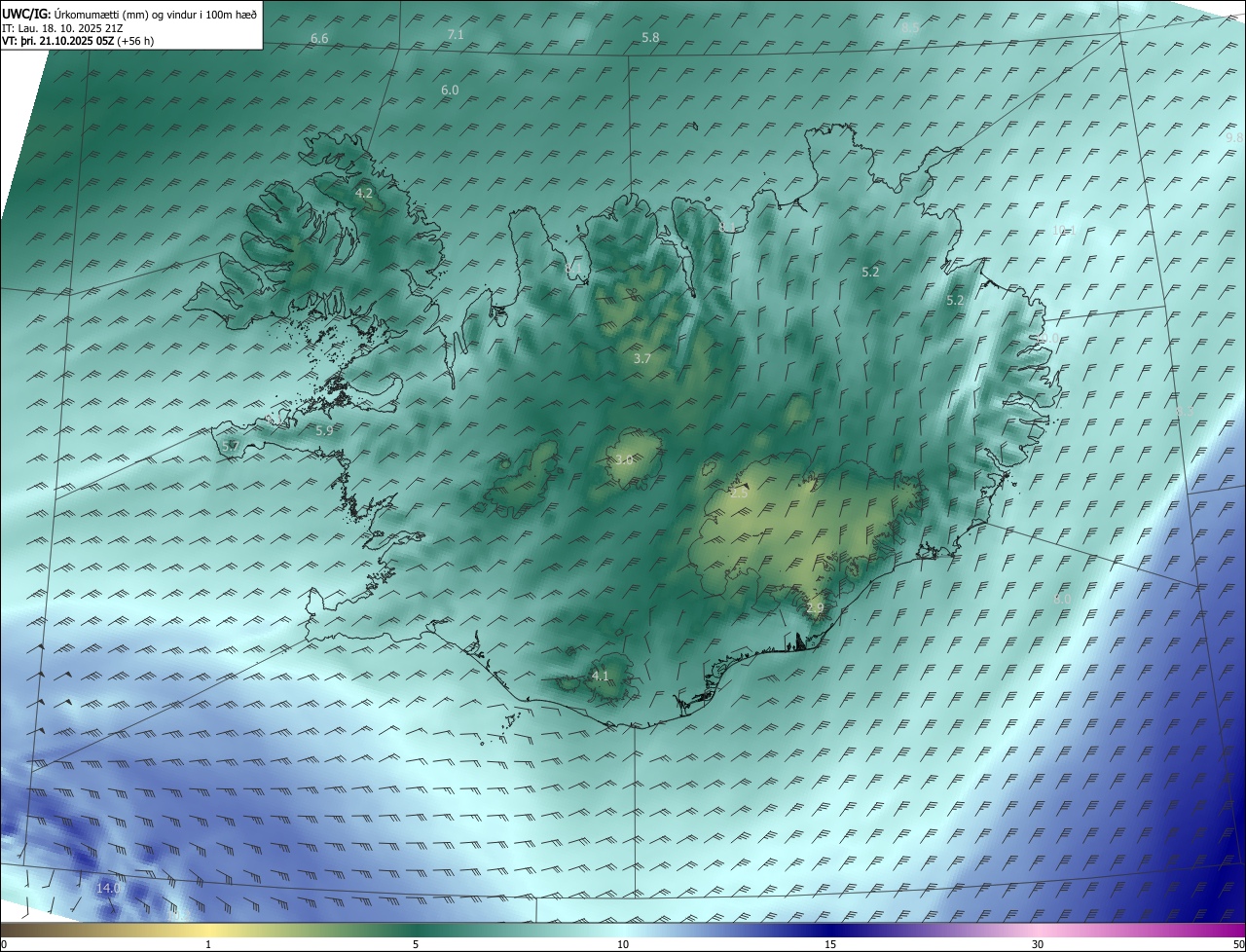Click the 0 tick on the colour scale
The height and width of the screenshot is (952, 1246).
coord(3,944)
